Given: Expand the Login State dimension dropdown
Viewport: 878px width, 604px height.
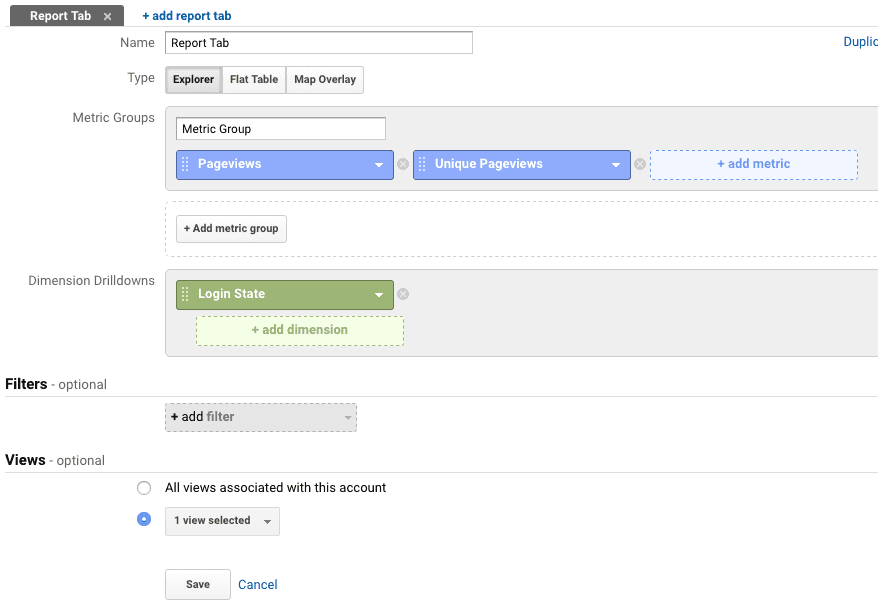Looking at the screenshot, I should [379, 294].
